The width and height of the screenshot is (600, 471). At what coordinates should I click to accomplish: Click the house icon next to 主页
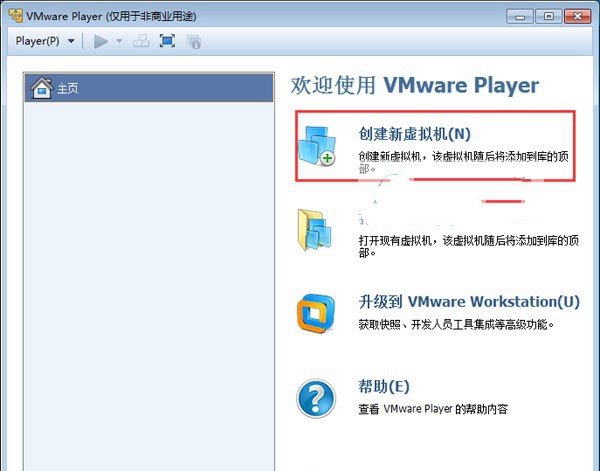(42, 88)
